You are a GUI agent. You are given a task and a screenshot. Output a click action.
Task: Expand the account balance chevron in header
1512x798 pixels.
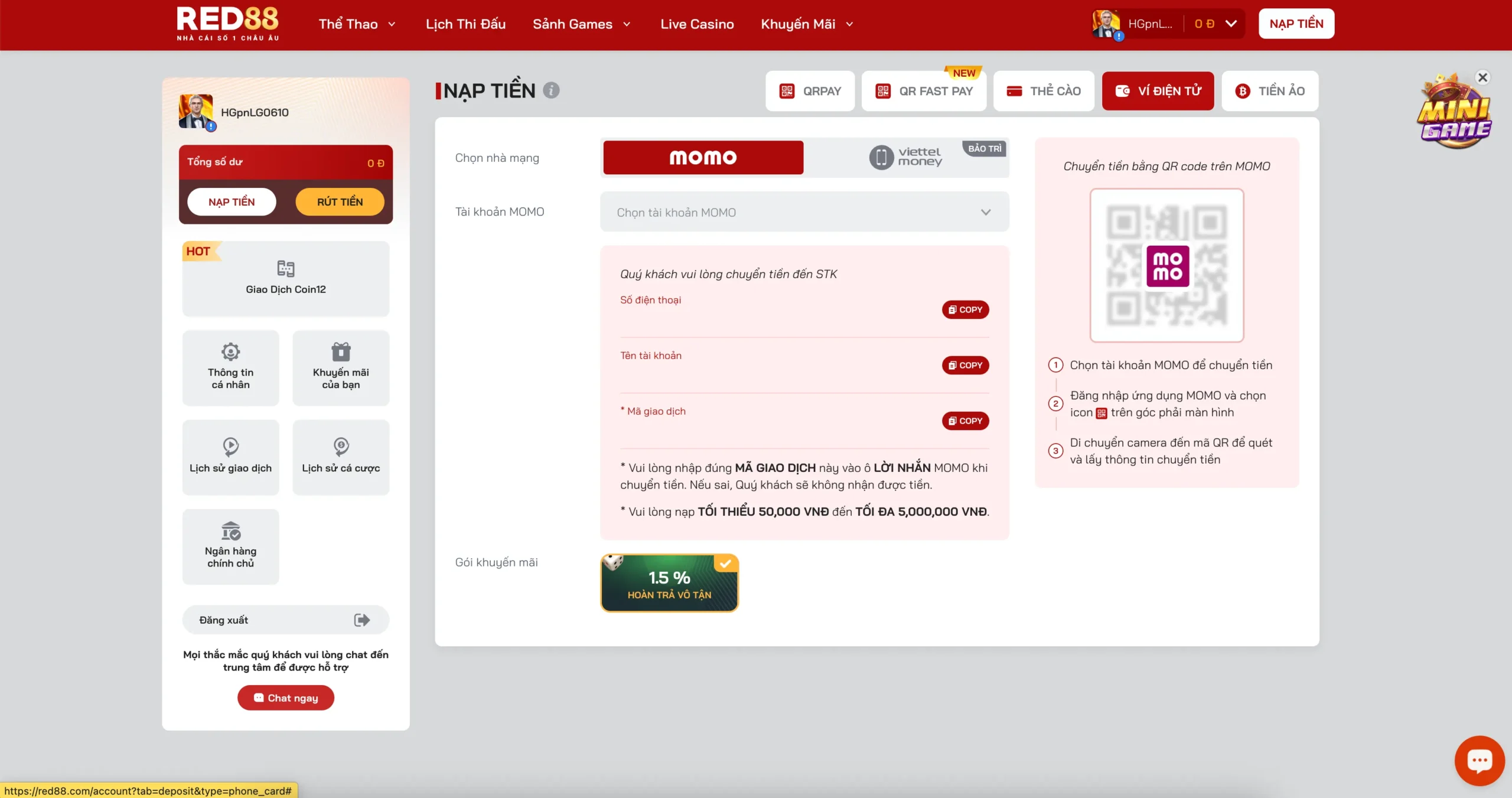click(1231, 24)
